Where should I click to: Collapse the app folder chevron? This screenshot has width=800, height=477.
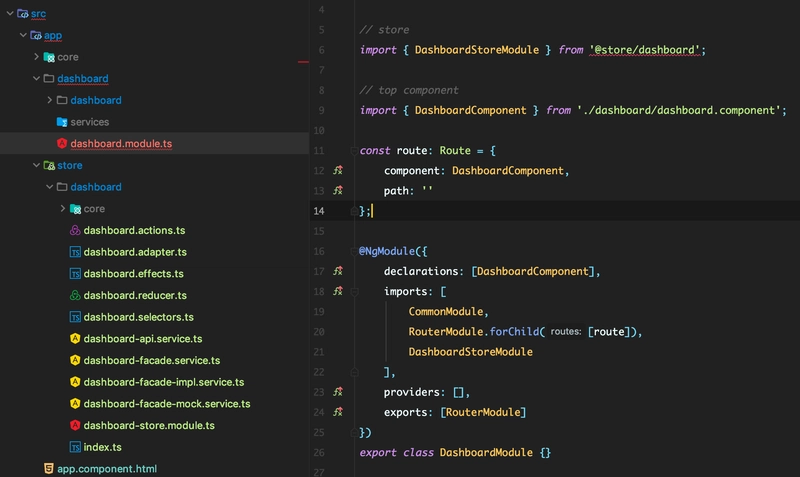pyautogui.click(x=23, y=35)
